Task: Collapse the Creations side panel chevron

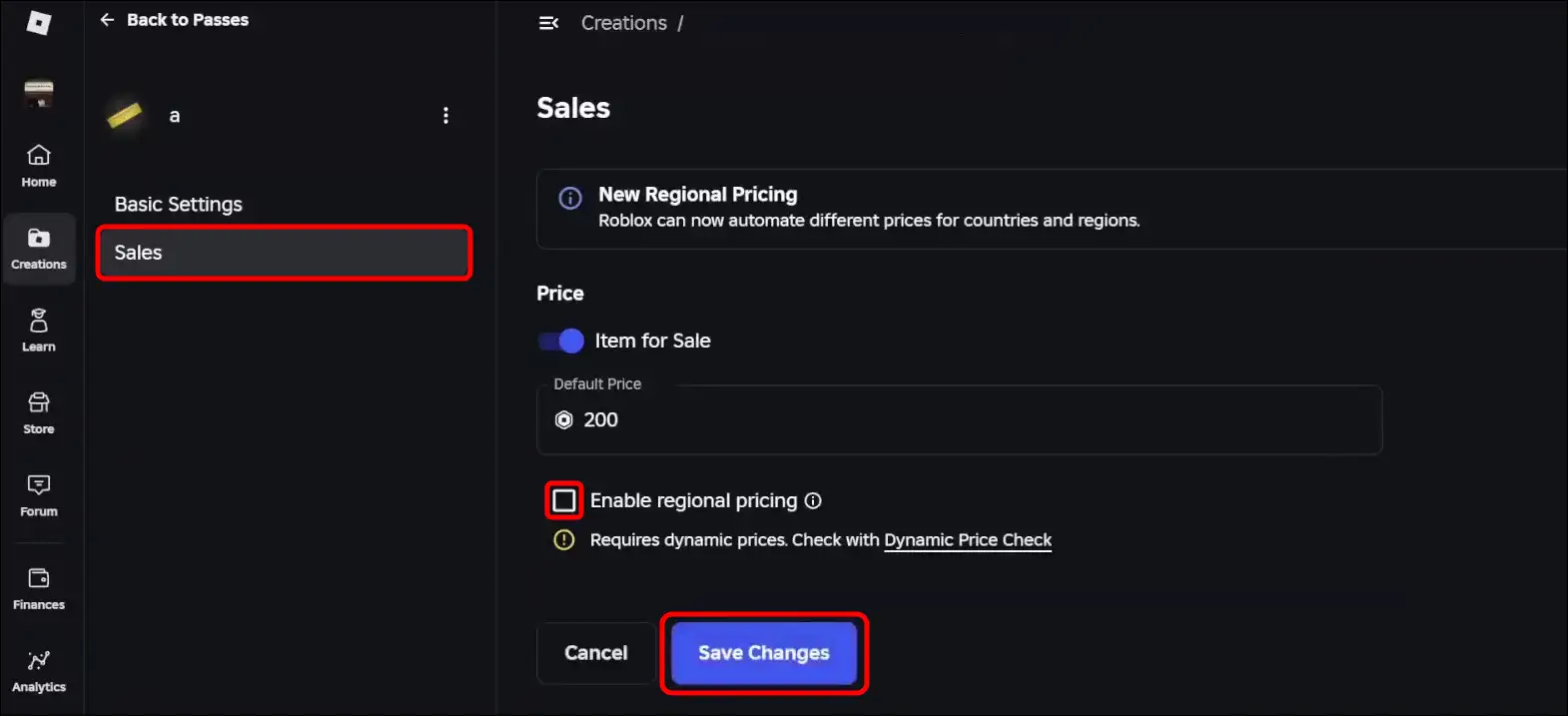Action: pyautogui.click(x=548, y=22)
